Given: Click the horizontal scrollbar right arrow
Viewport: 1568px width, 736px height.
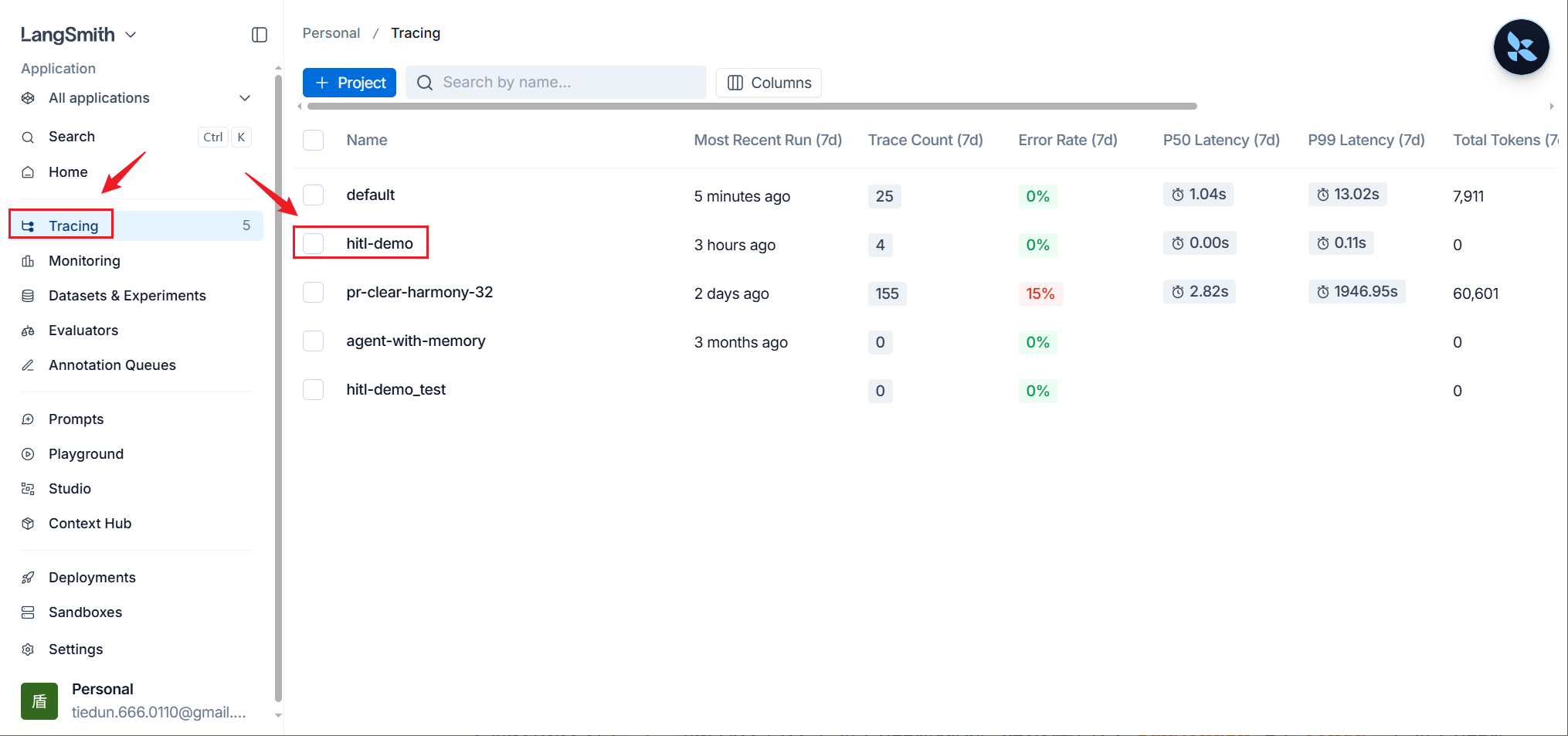Looking at the screenshot, I should [1552, 107].
